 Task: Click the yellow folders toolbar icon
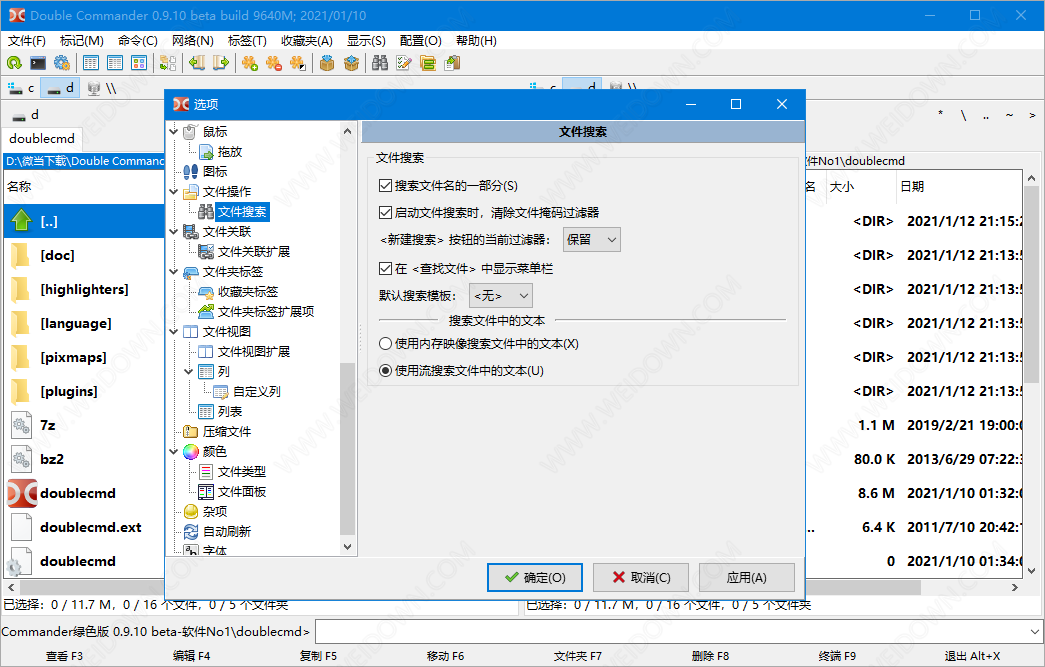428,63
